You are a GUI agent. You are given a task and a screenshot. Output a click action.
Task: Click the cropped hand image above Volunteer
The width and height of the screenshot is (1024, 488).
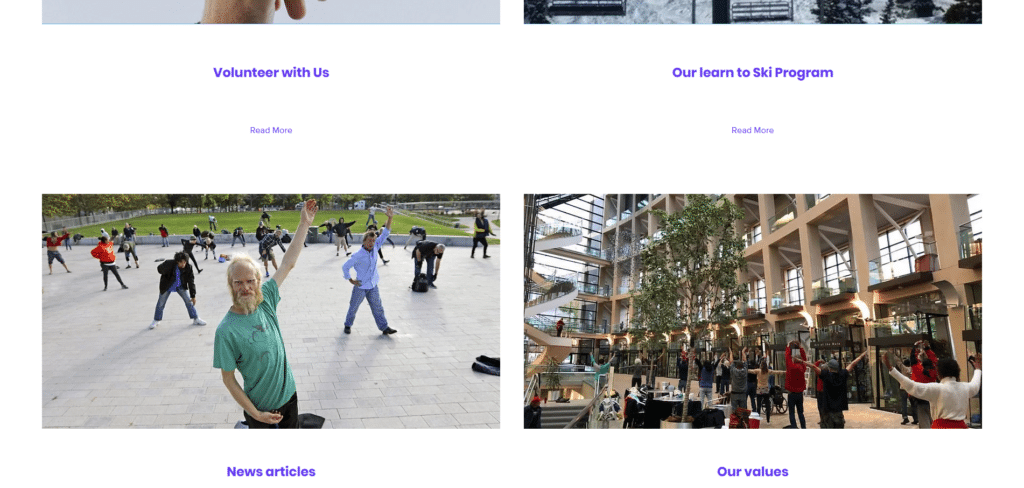point(271,12)
